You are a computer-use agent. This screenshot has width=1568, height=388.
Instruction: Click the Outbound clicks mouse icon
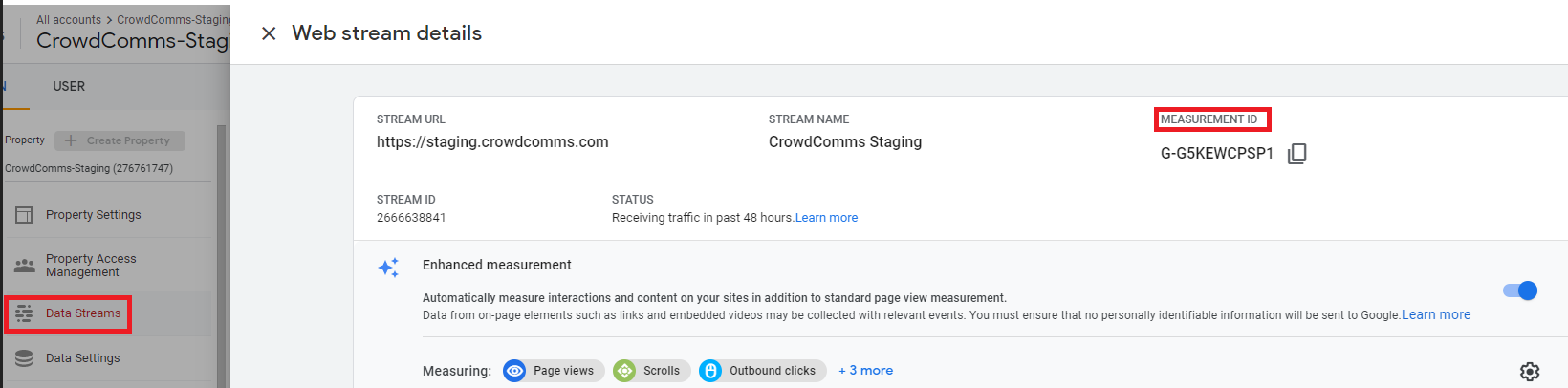click(710, 371)
